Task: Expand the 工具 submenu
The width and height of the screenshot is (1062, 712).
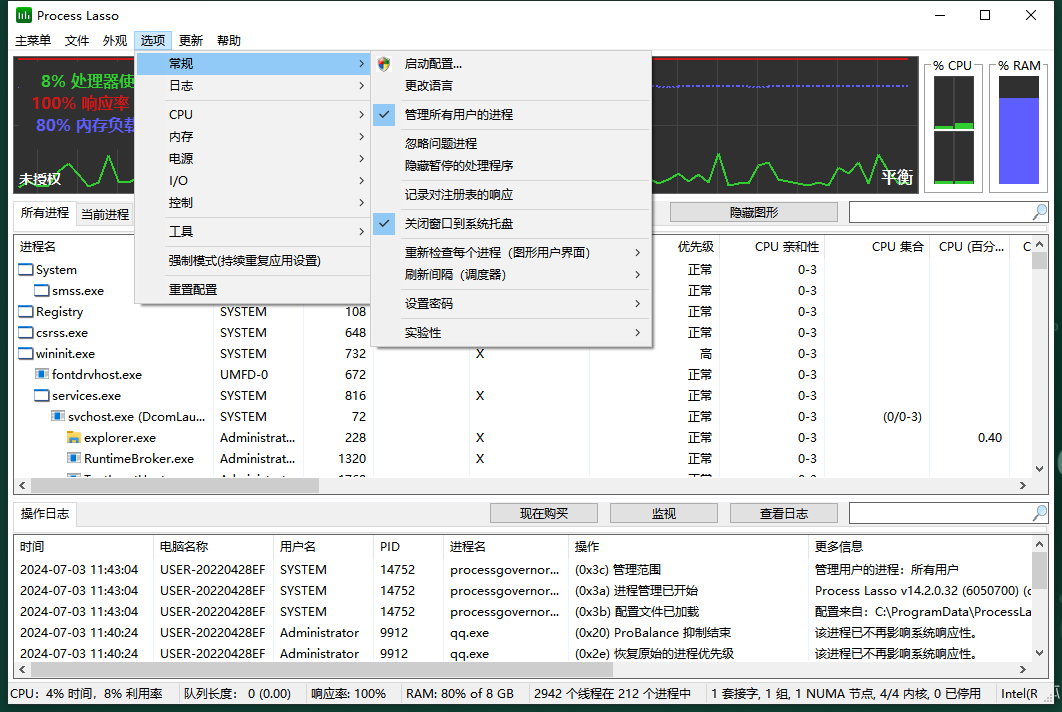Action: tap(253, 232)
